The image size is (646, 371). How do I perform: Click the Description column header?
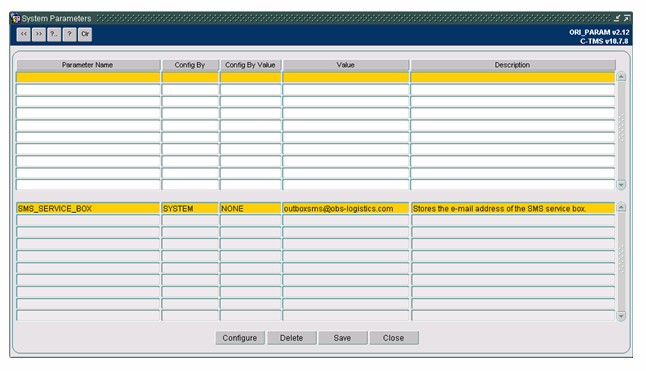point(513,65)
